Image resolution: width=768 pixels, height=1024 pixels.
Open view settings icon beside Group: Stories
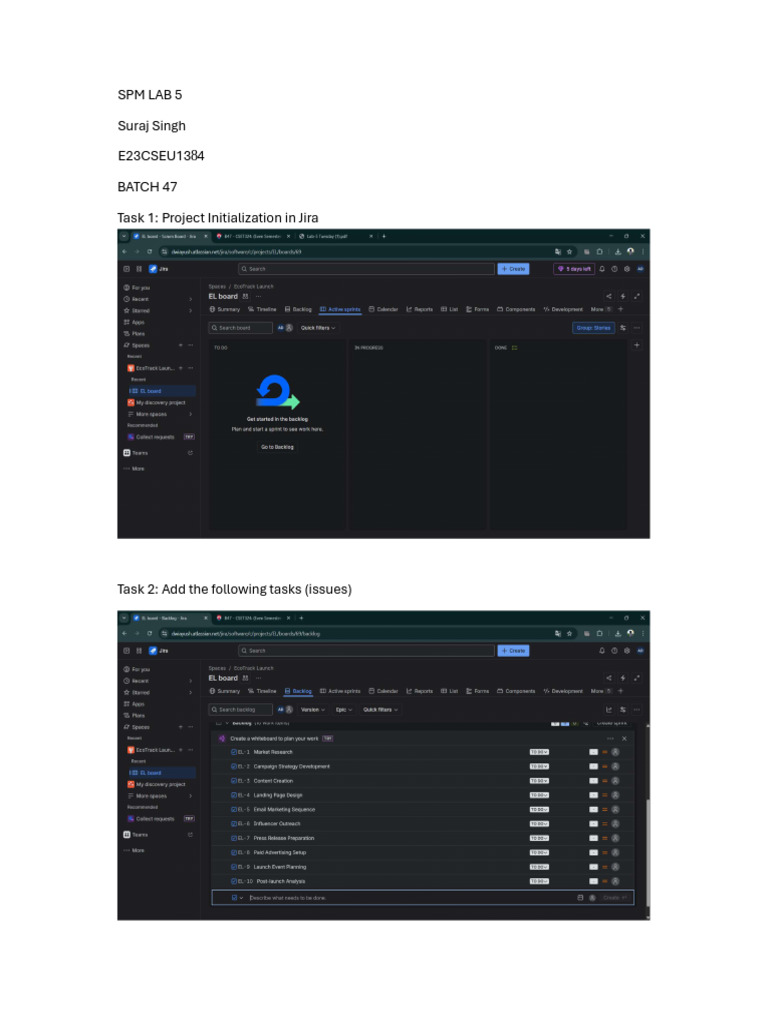point(623,328)
